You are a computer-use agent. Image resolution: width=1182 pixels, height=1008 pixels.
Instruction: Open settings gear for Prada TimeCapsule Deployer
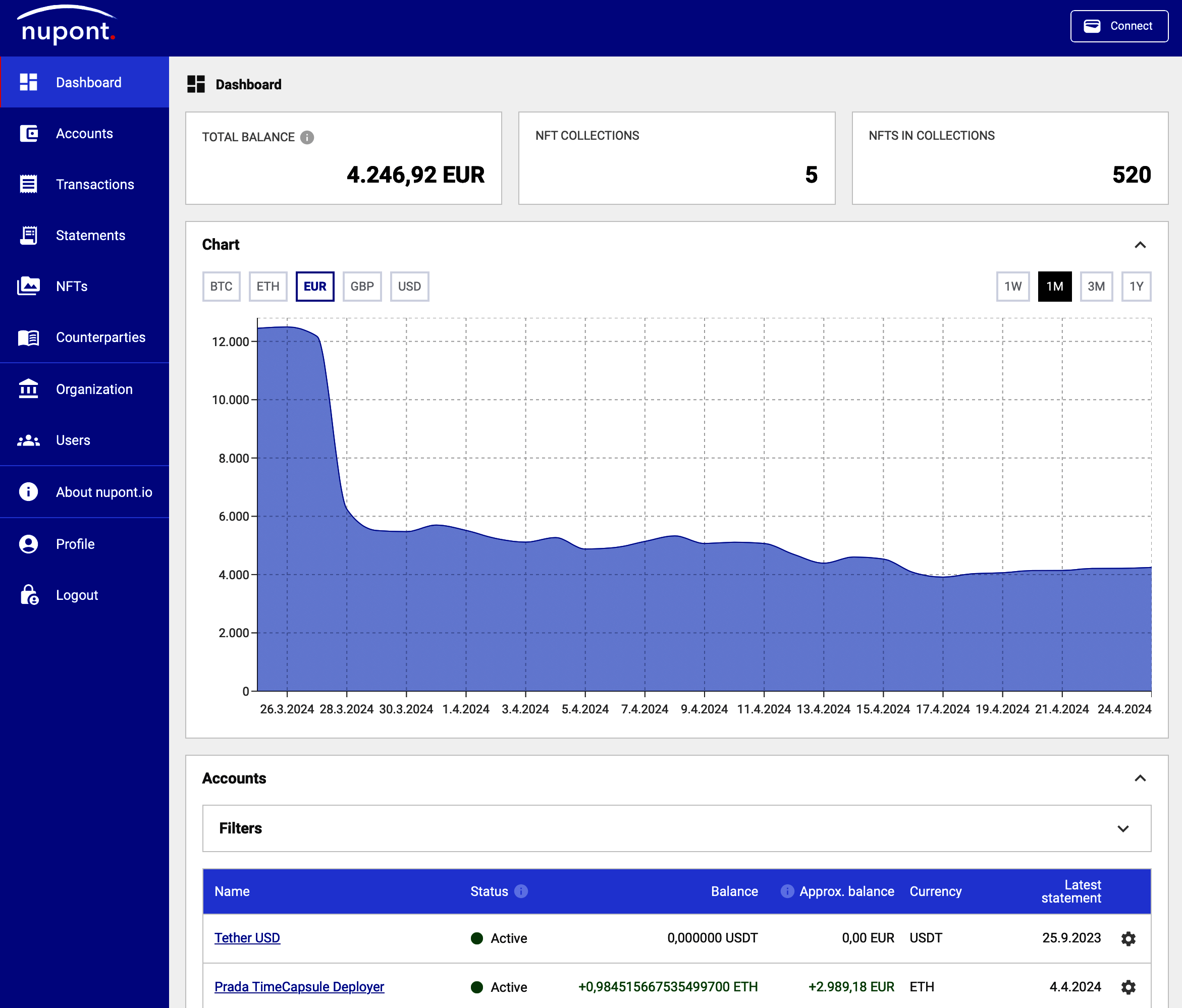click(x=1128, y=987)
